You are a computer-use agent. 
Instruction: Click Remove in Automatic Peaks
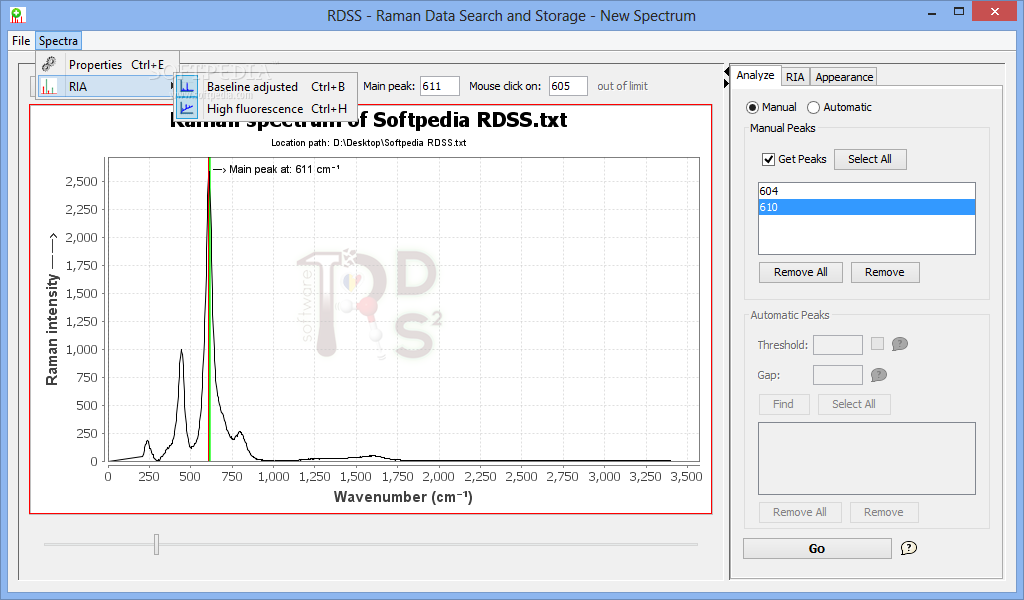(x=884, y=513)
